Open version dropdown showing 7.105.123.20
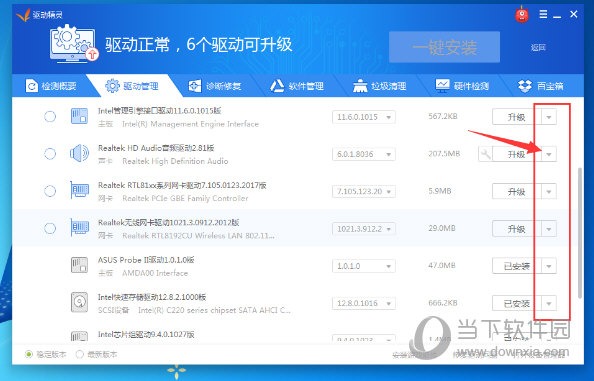594x381 pixels. [x=364, y=192]
